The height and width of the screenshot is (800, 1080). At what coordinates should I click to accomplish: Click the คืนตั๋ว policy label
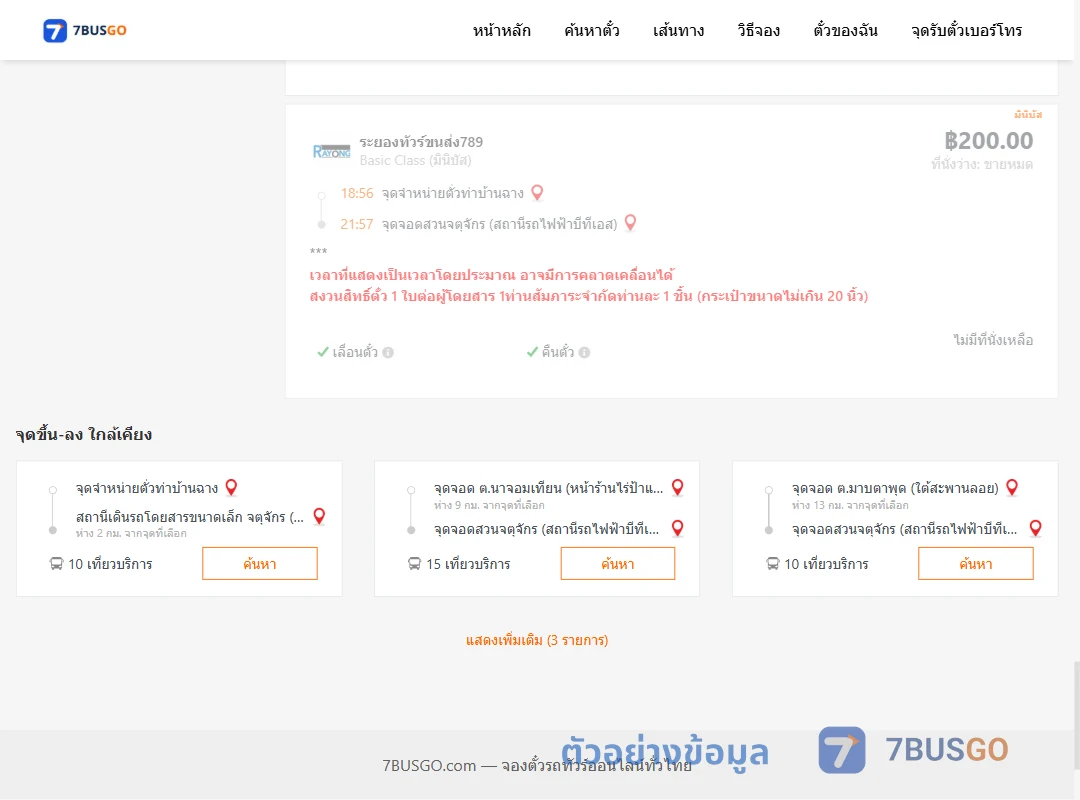tap(557, 352)
